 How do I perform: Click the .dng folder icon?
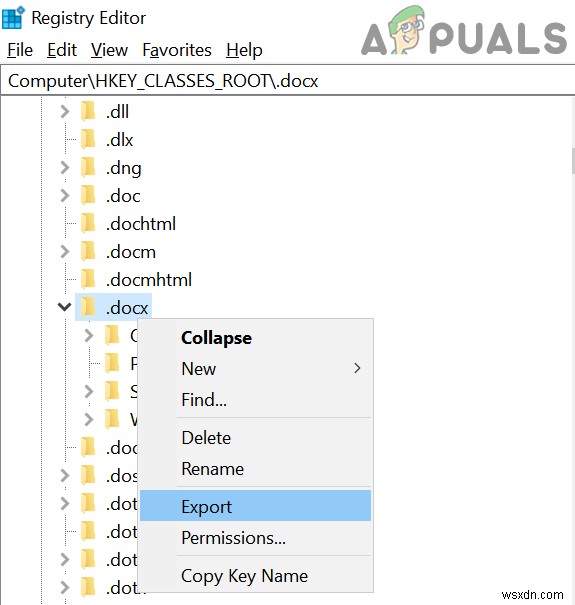[x=88, y=167]
